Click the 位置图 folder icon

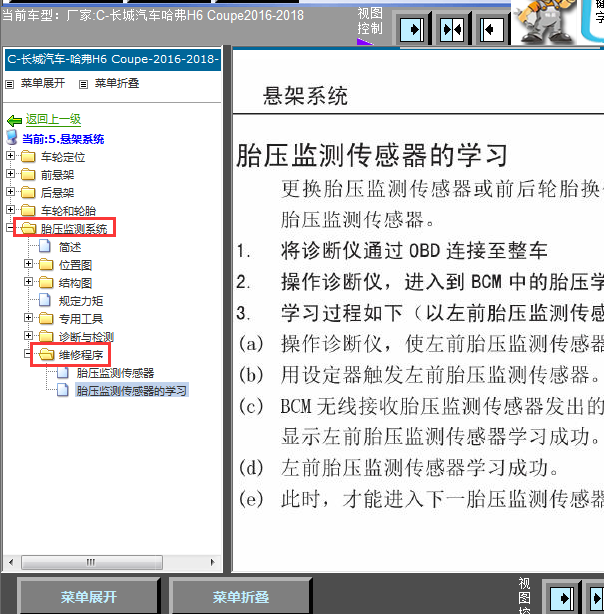click(x=46, y=264)
